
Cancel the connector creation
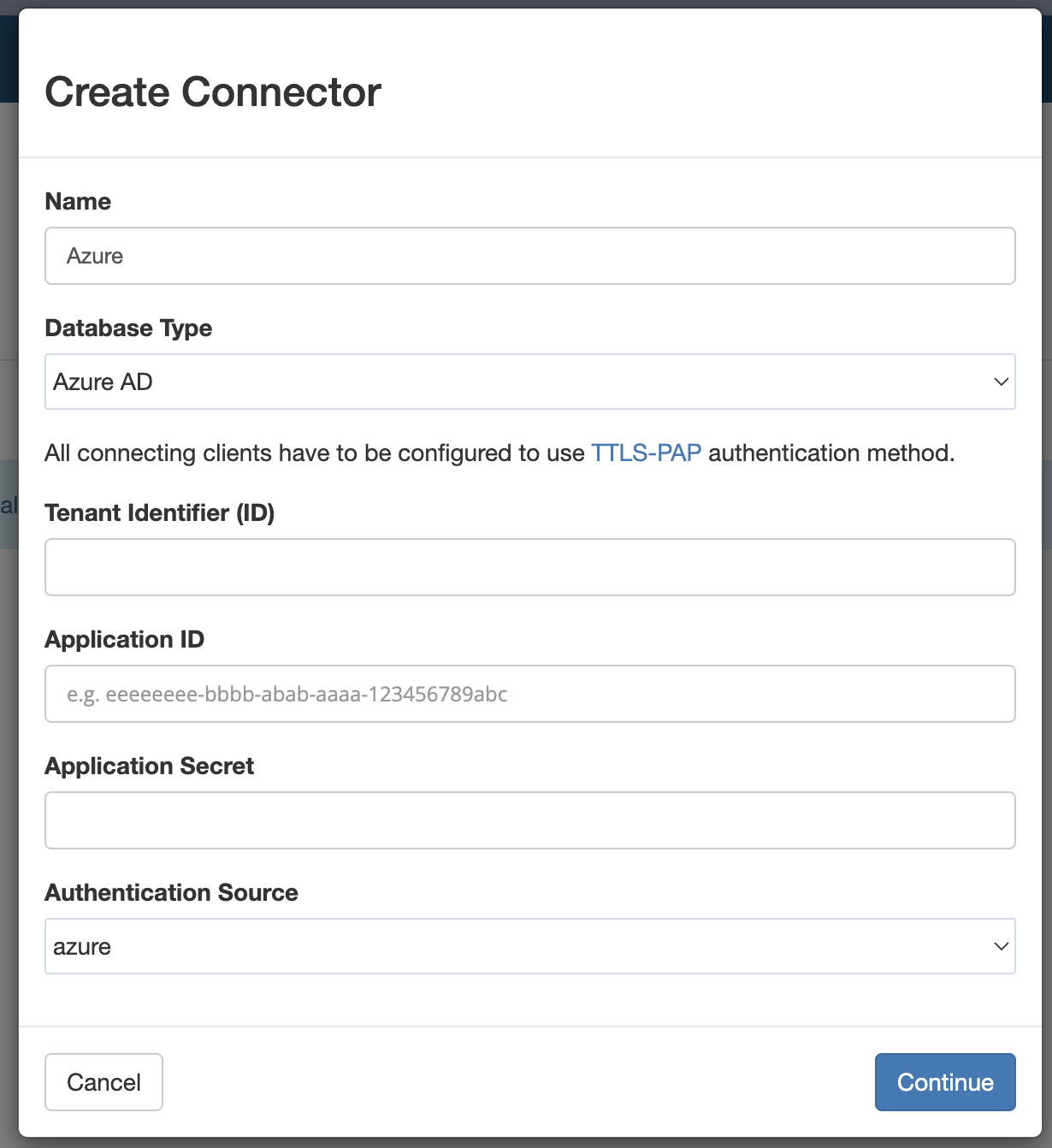click(x=103, y=1082)
